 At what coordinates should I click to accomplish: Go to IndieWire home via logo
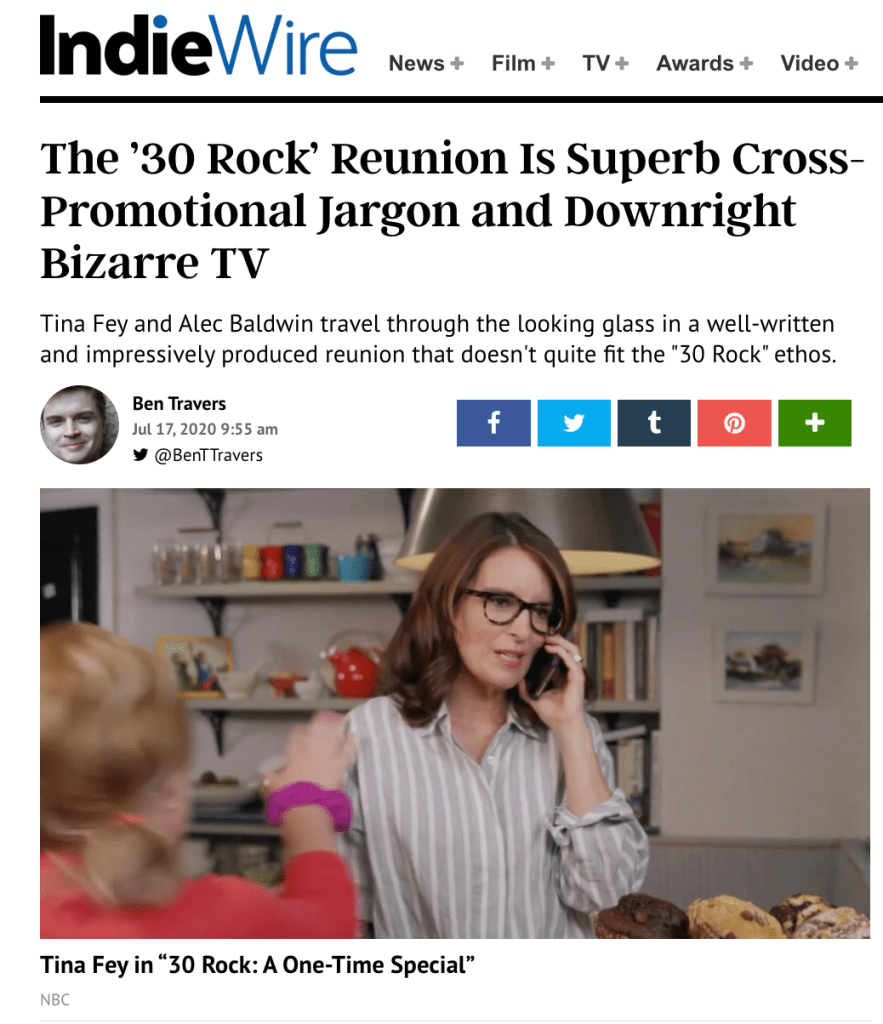coord(198,44)
